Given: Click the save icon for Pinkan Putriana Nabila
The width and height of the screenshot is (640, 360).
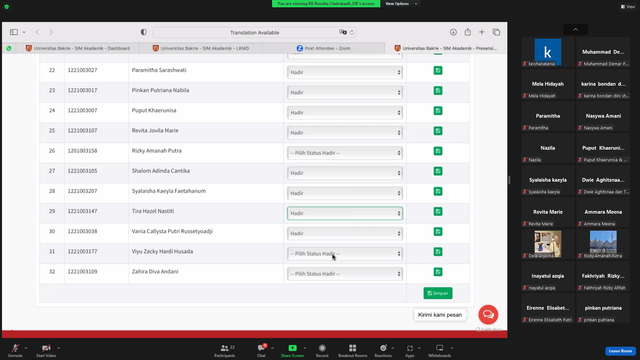Looking at the screenshot, I should pyautogui.click(x=438, y=91).
